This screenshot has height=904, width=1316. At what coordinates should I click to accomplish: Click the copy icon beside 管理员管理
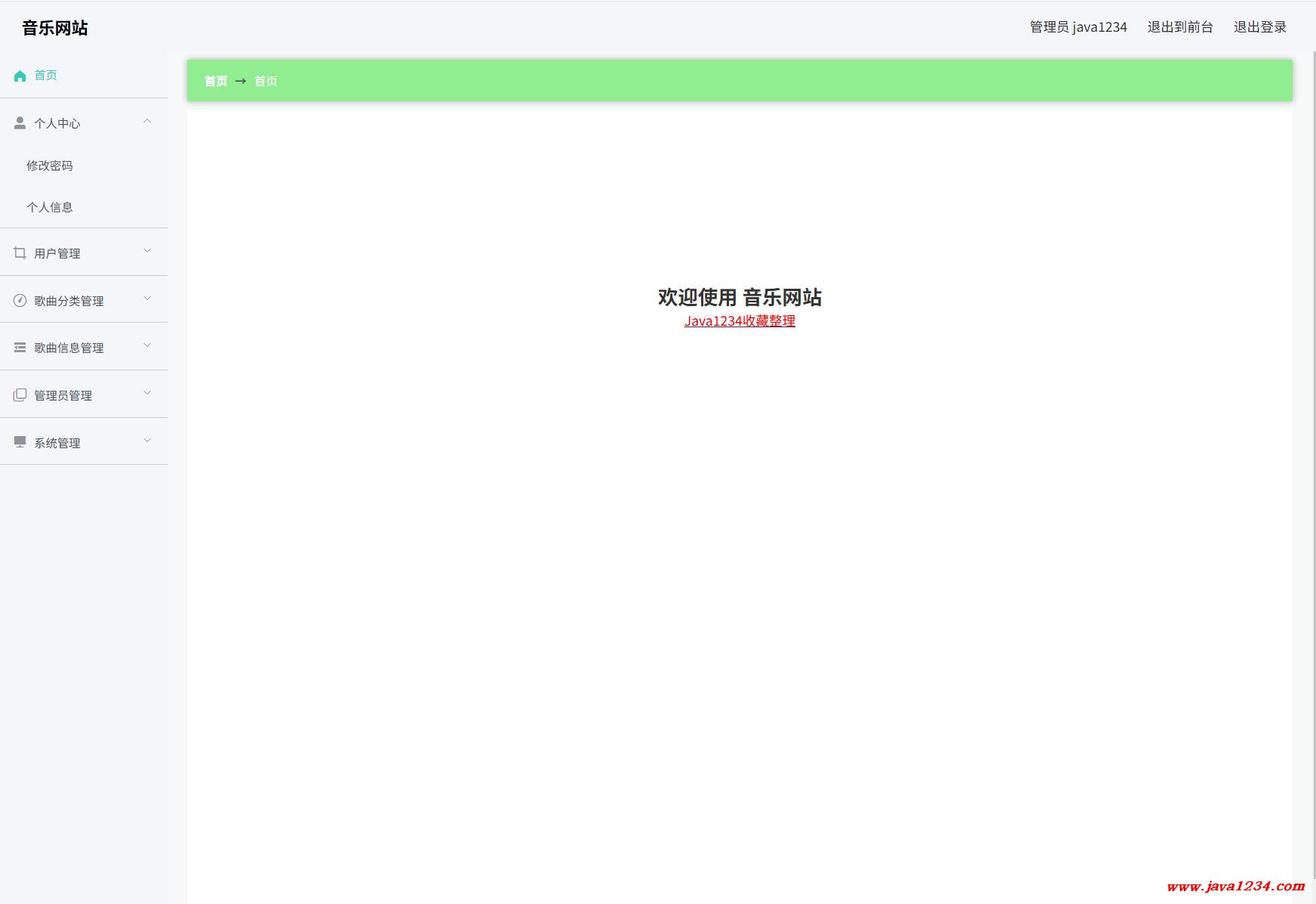click(20, 395)
